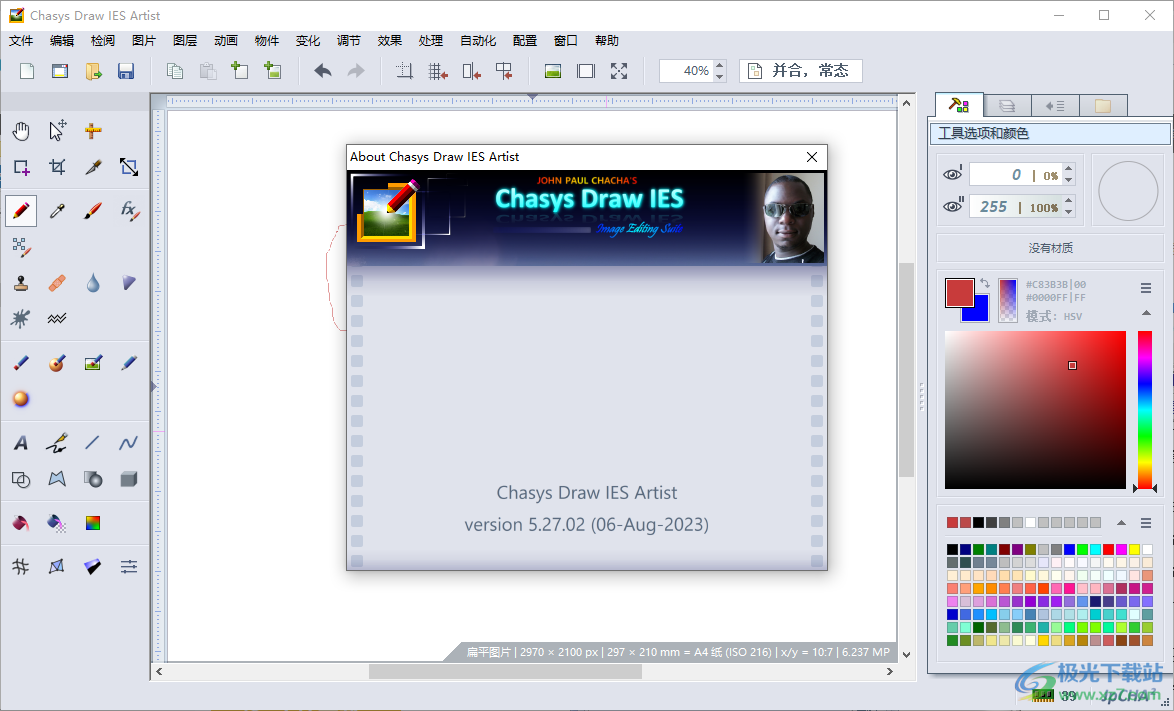Click the 没有材质 texture button
Screen dimensions: 1174x711
1050,248
